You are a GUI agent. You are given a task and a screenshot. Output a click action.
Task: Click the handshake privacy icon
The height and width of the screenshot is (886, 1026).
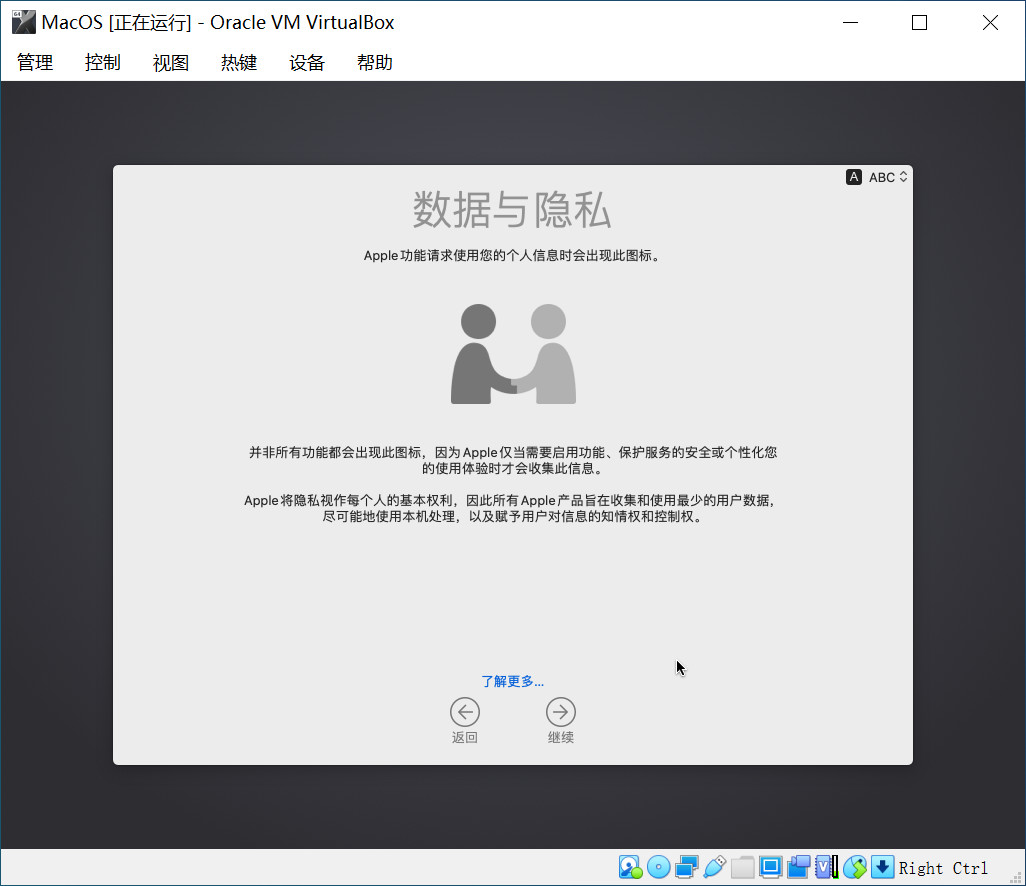(513, 353)
